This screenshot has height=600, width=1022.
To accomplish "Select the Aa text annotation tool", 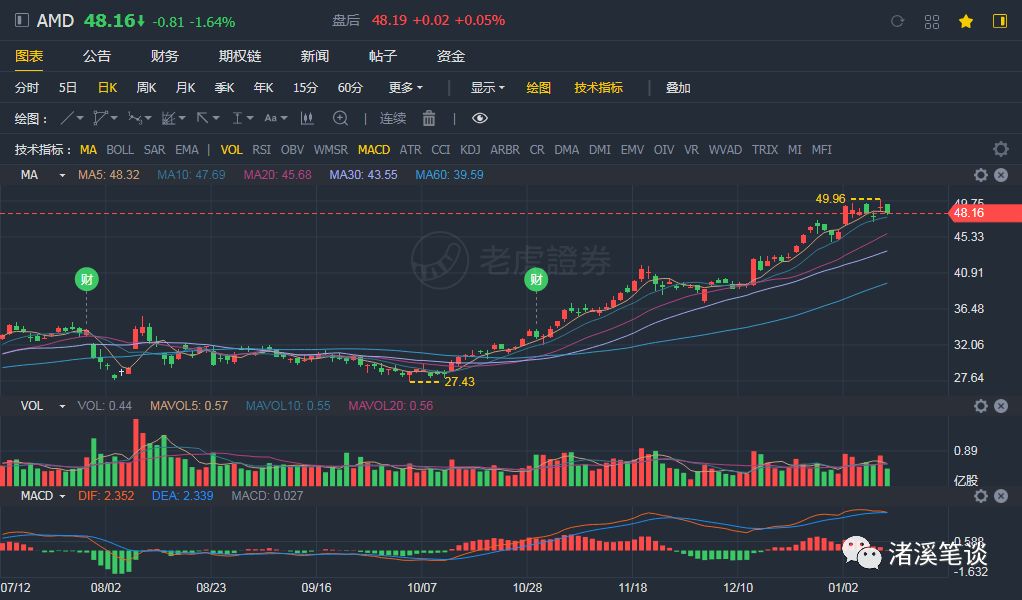I will pyautogui.click(x=270, y=118).
